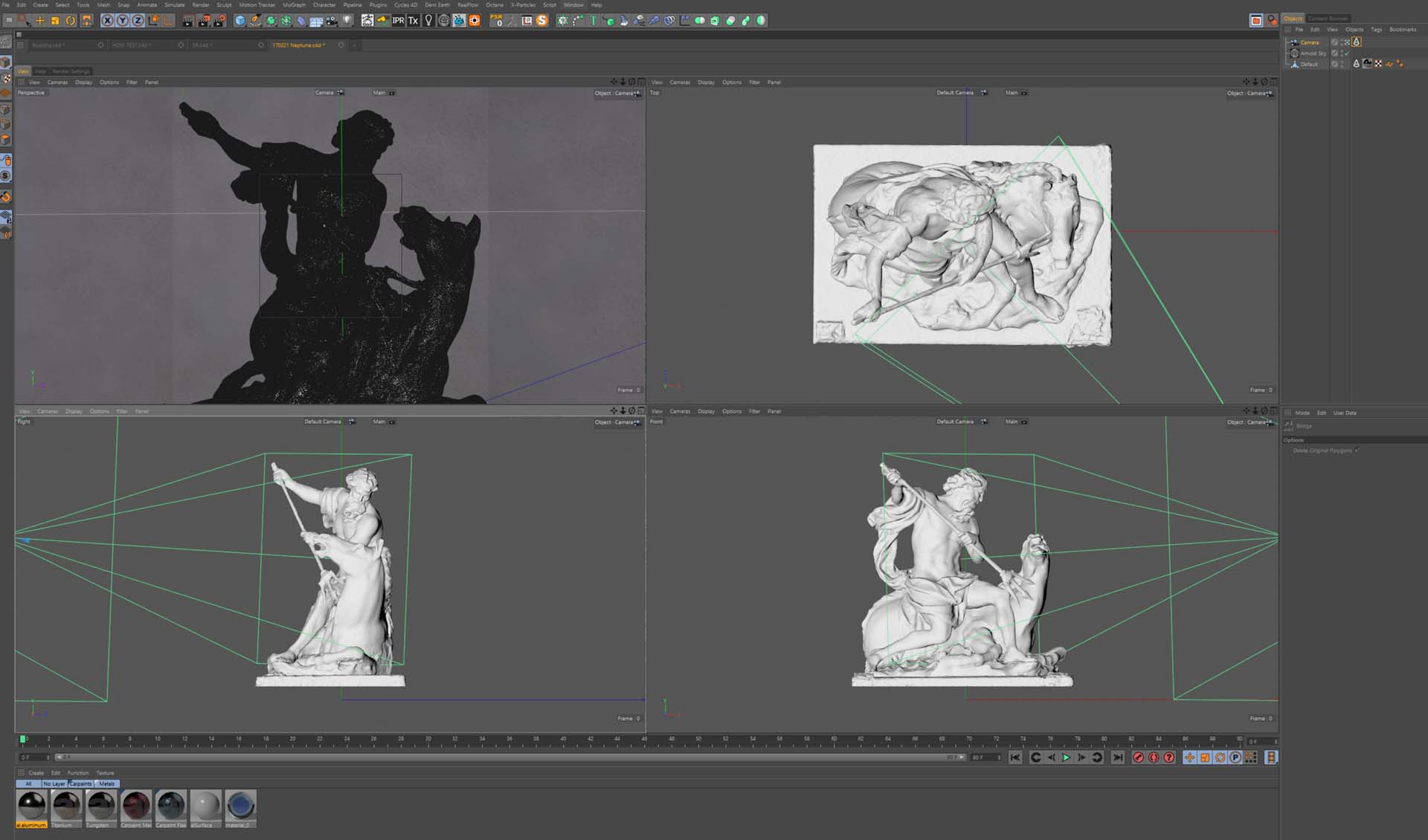Add a light object from toolbar

(347, 21)
